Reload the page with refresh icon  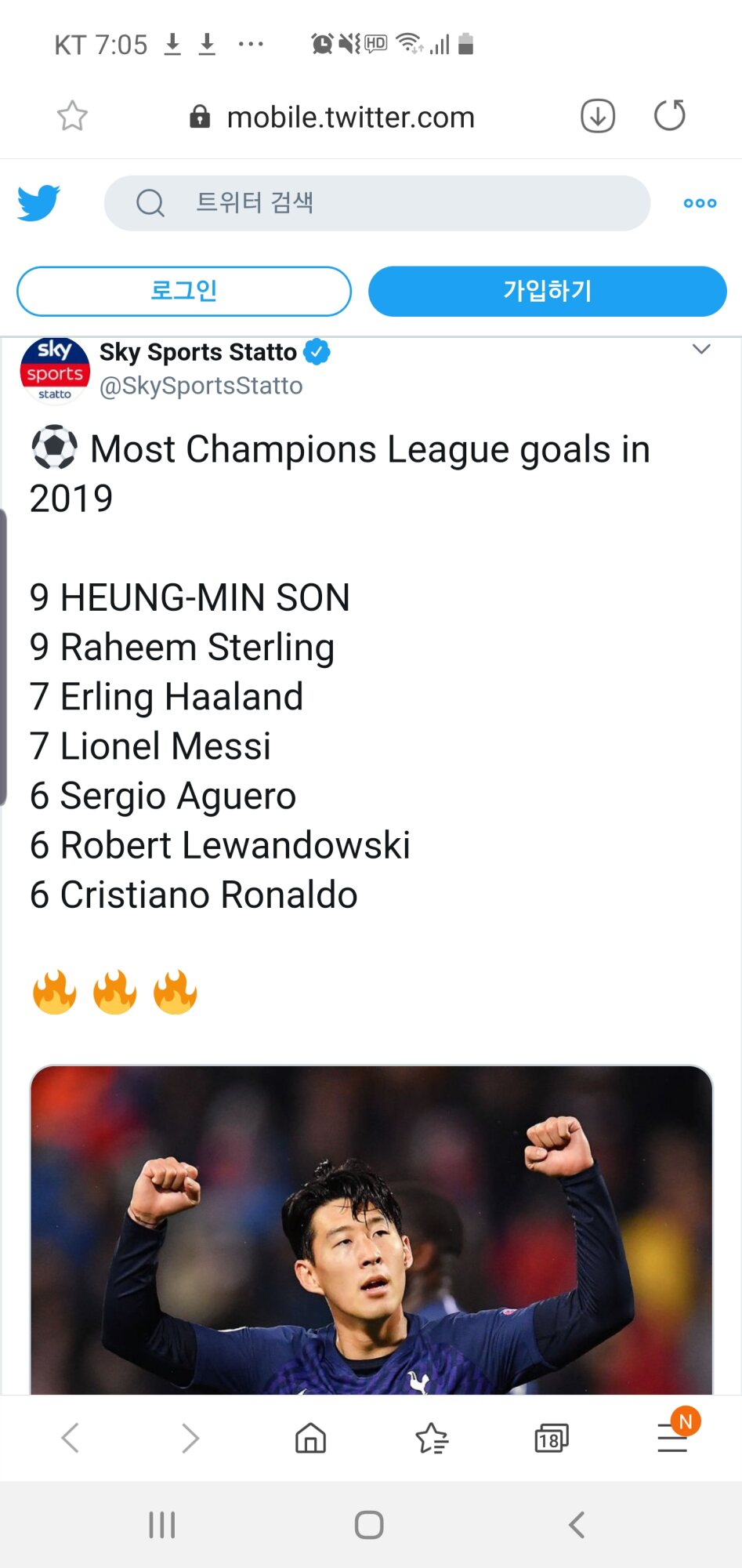tap(669, 116)
